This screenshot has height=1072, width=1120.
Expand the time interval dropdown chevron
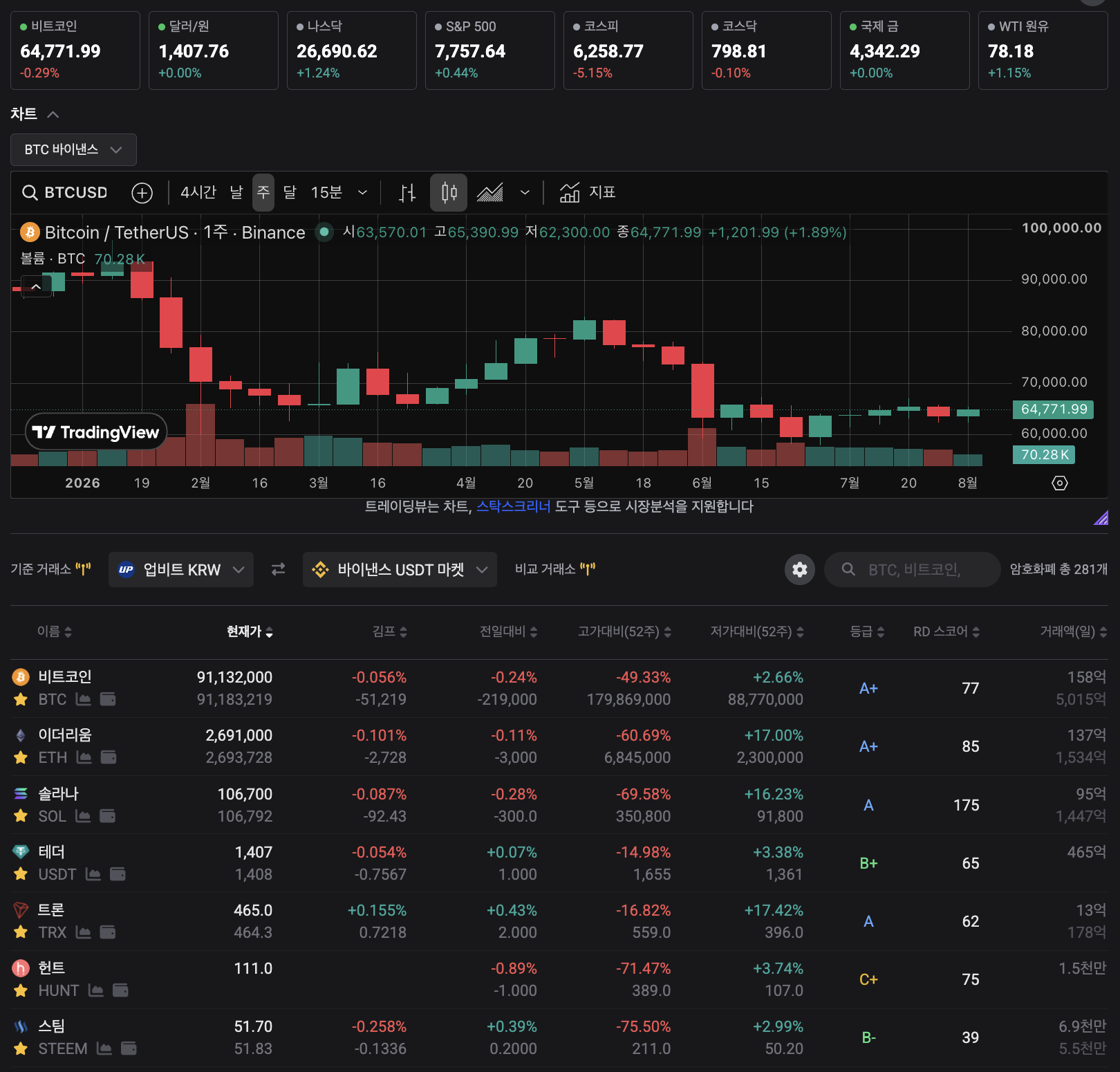pos(362,193)
